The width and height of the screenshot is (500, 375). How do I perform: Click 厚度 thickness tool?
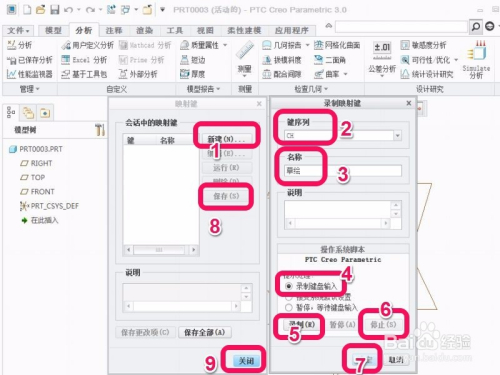pyautogui.click(x=193, y=74)
